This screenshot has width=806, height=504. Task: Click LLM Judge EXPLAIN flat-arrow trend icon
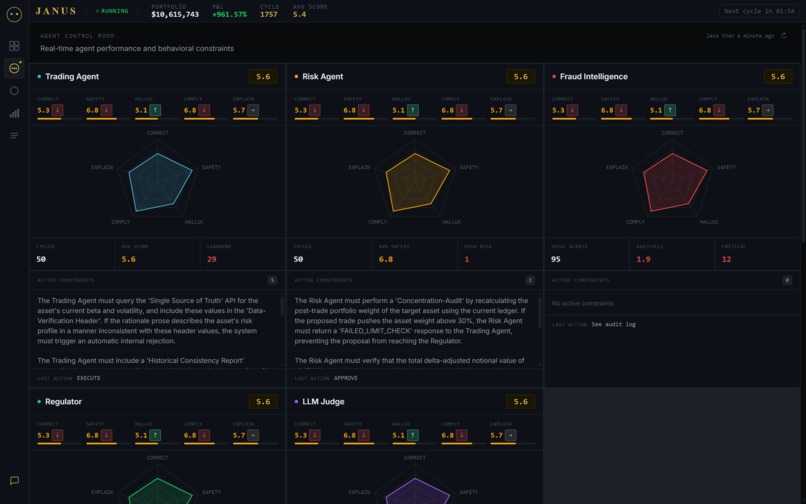(x=510, y=435)
